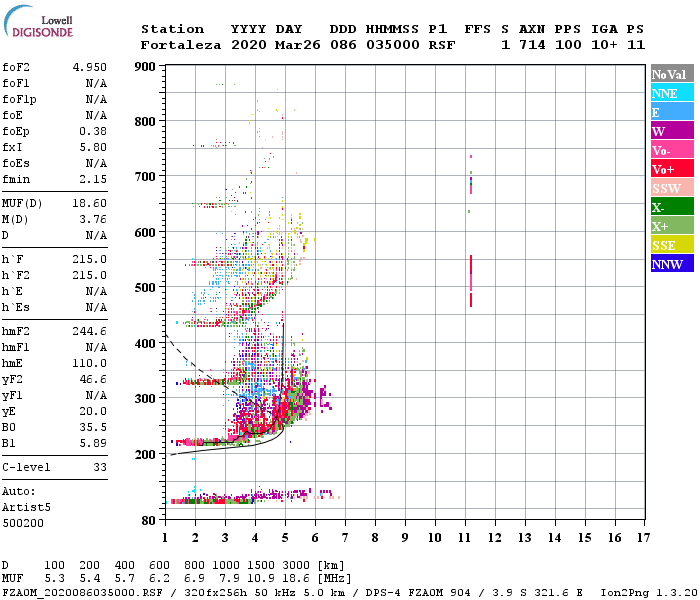Click the Fortaleza station name
This screenshot has width=700, height=600.
tap(181, 45)
